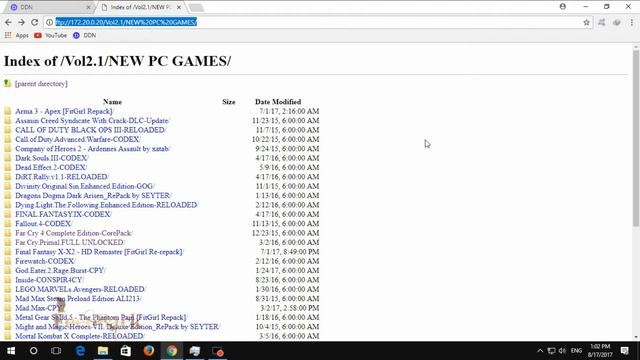Click folder icon beside Firewatch-CODEX

(x=8, y=261)
